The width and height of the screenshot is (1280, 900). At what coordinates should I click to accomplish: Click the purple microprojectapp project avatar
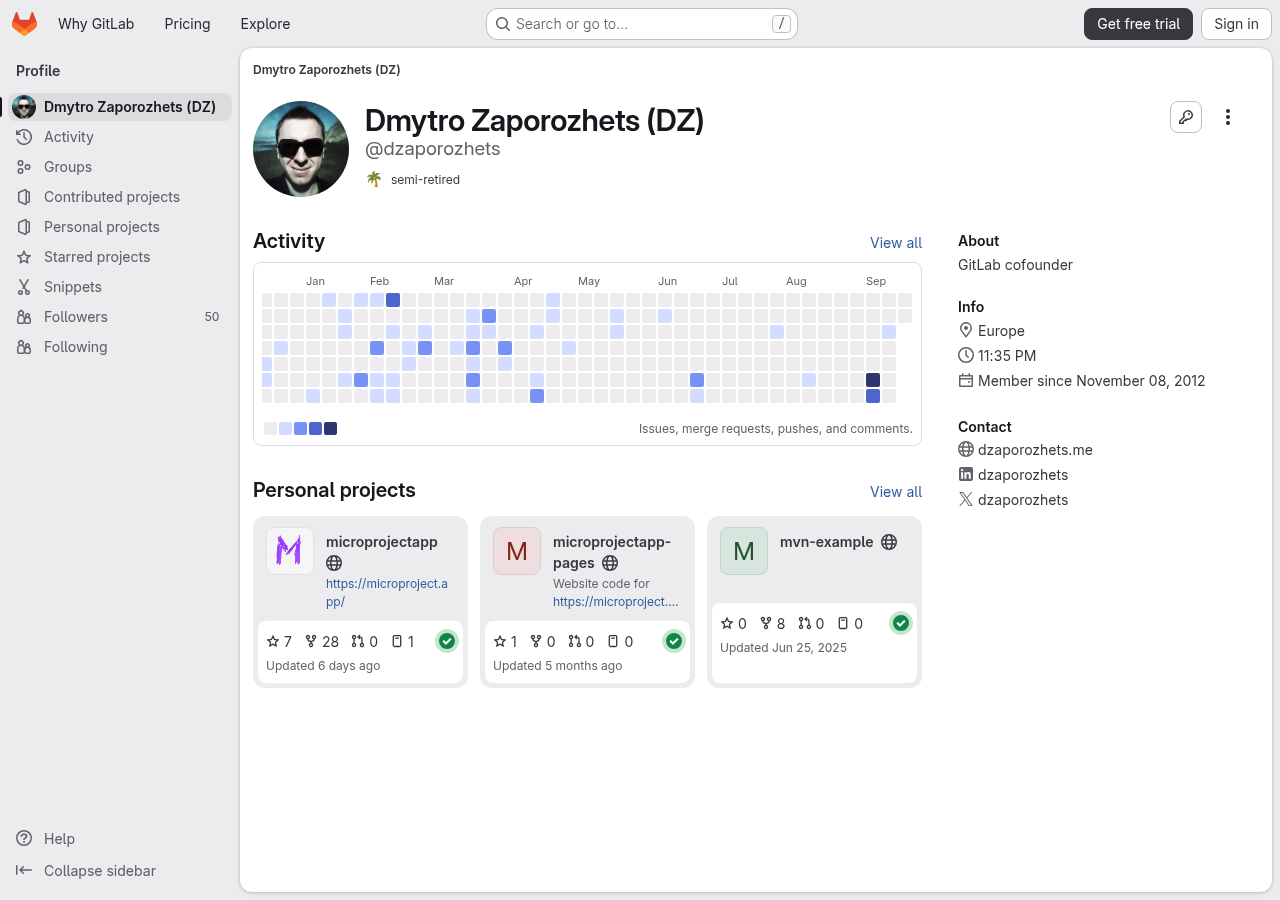click(x=290, y=551)
